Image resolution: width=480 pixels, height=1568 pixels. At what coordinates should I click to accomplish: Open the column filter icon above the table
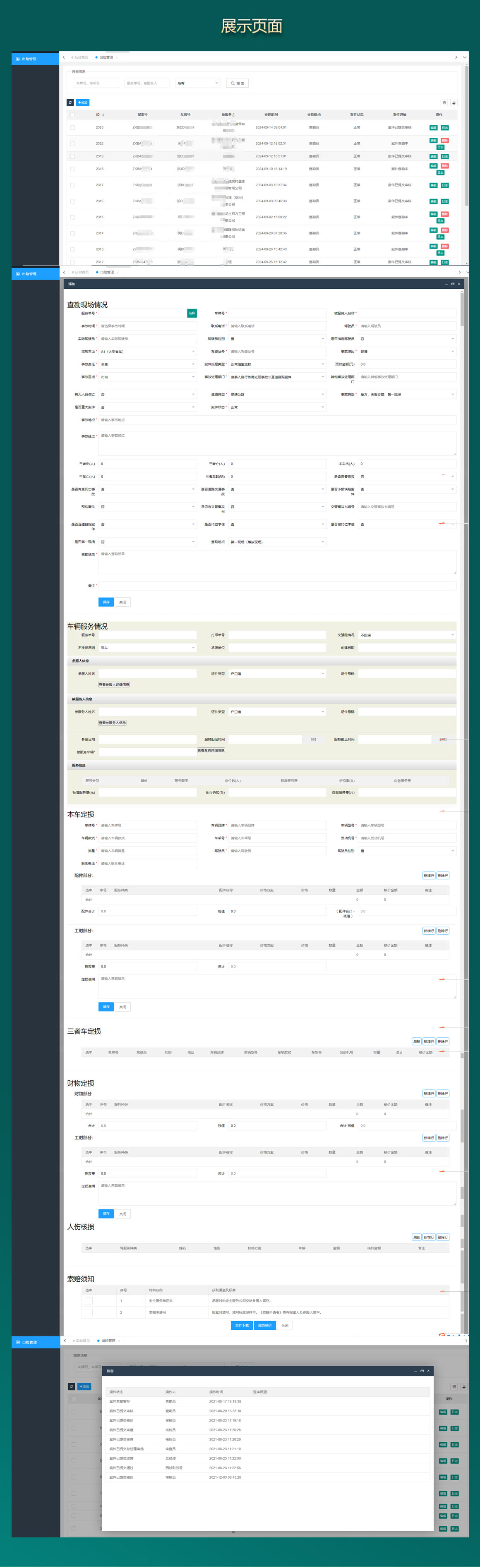click(444, 102)
